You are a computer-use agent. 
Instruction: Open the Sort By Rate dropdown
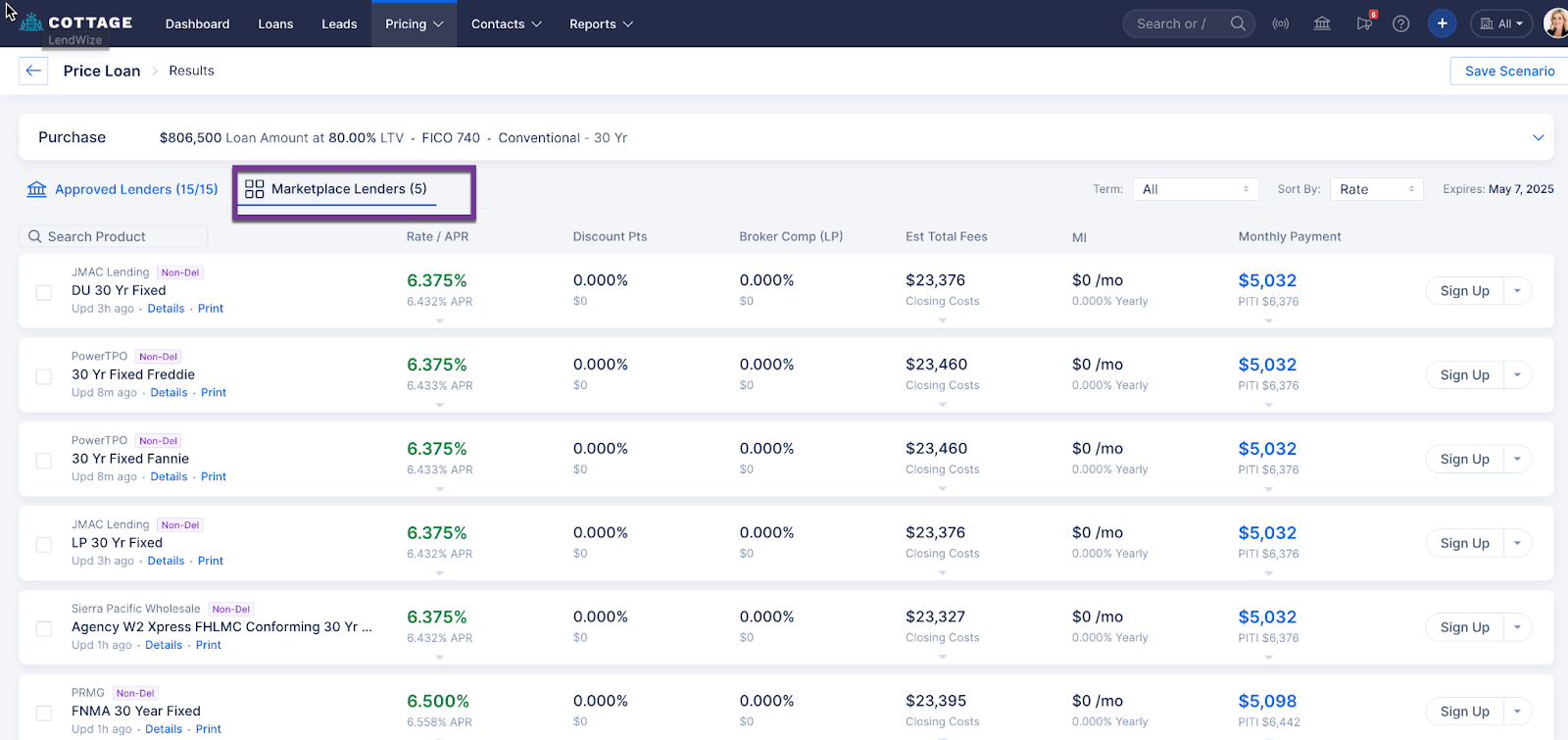point(1376,189)
